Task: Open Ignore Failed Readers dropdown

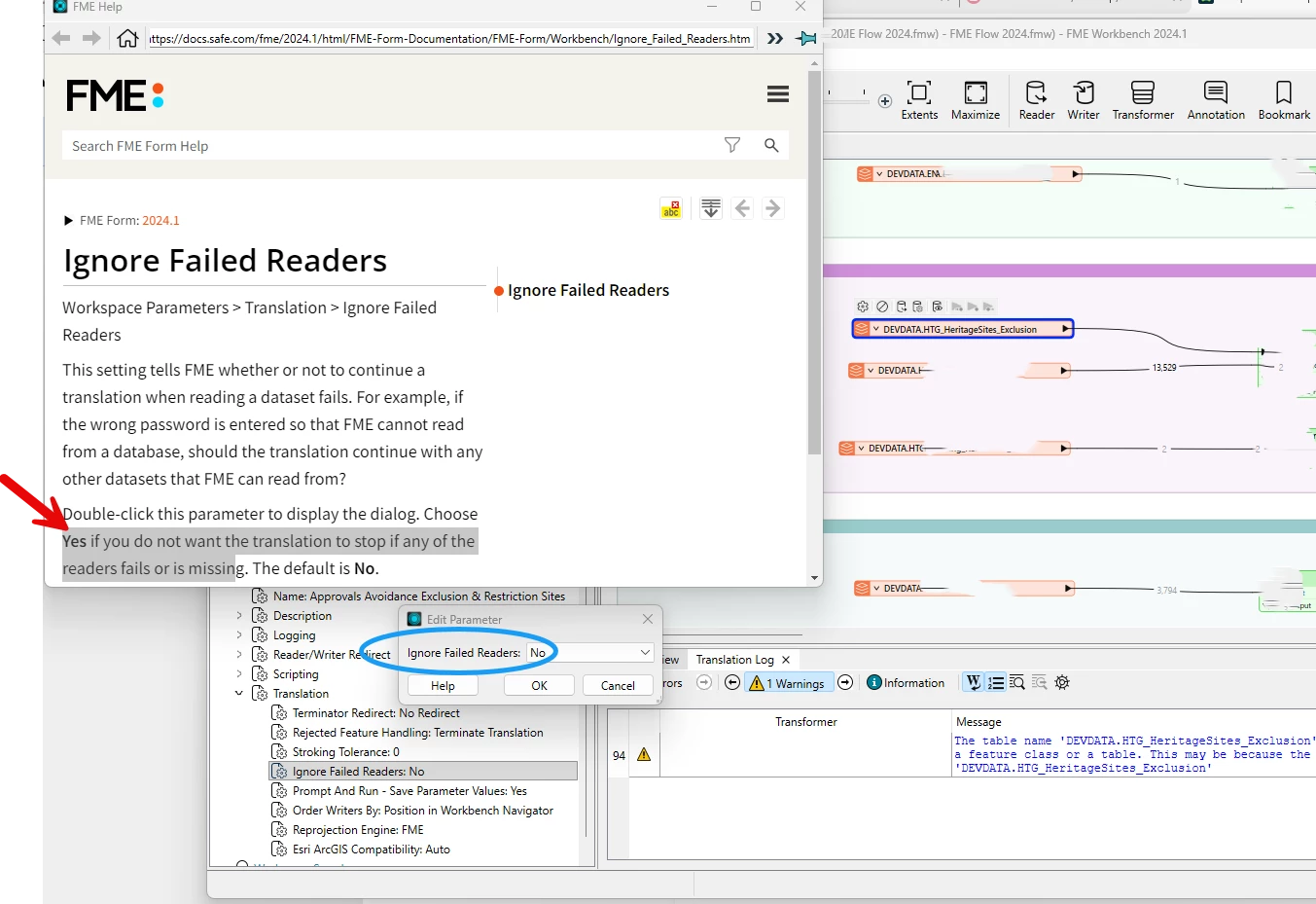Action: [x=590, y=652]
